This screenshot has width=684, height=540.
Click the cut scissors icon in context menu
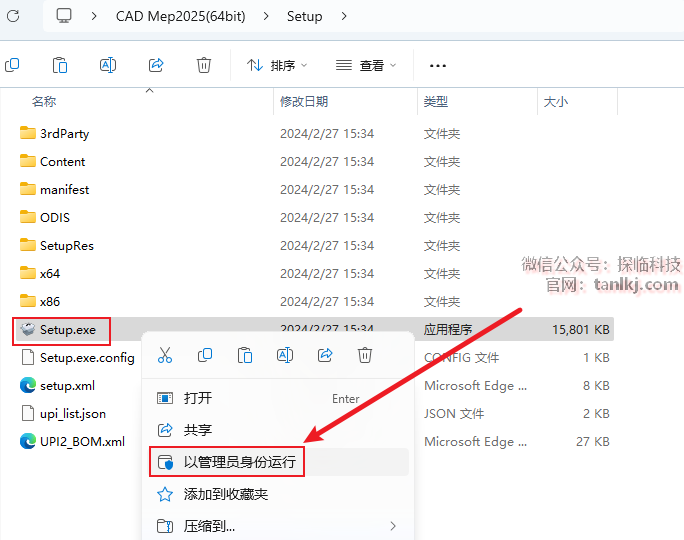pyautogui.click(x=165, y=355)
